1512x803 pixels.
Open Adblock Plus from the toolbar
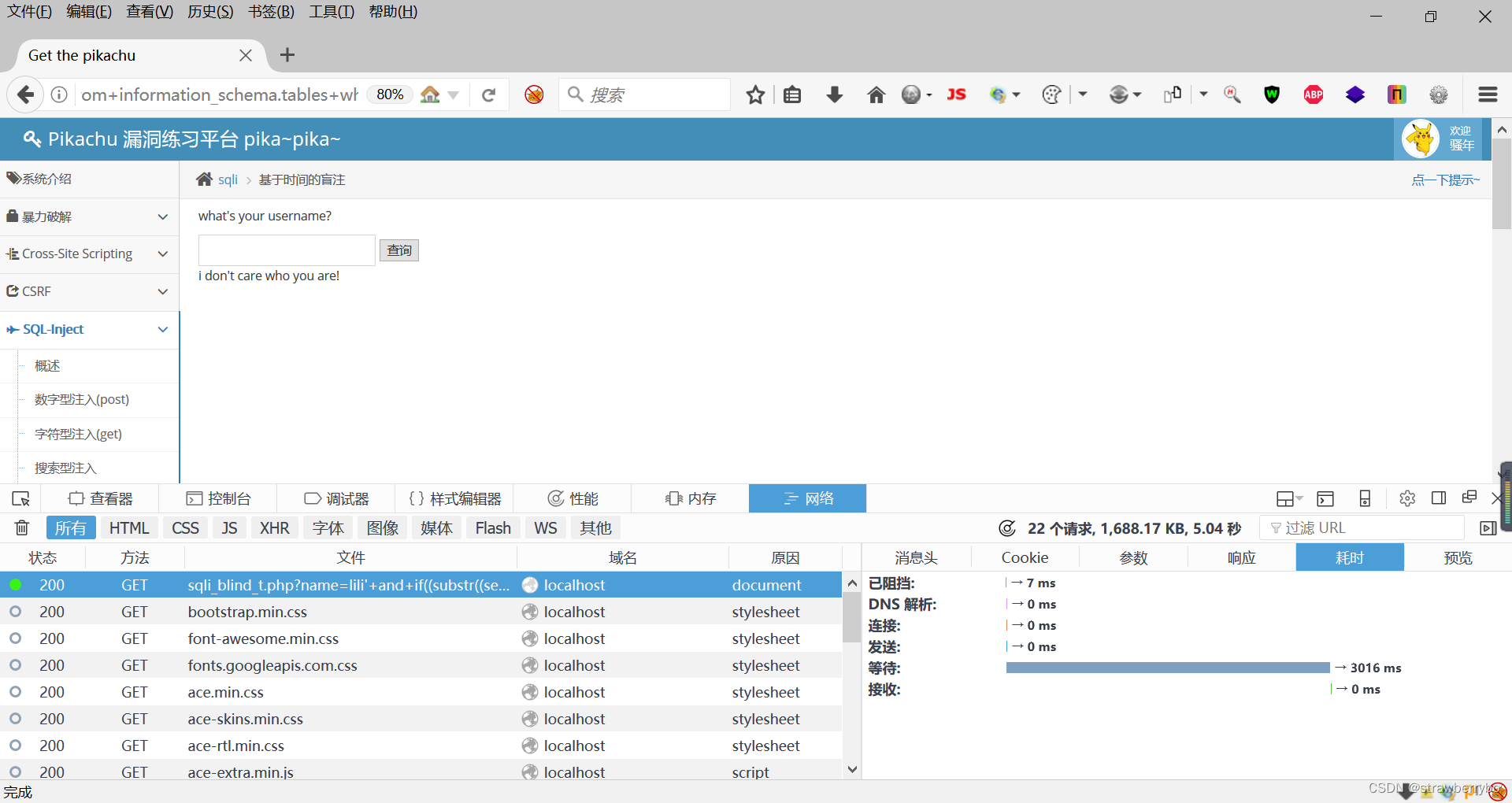tap(1313, 94)
